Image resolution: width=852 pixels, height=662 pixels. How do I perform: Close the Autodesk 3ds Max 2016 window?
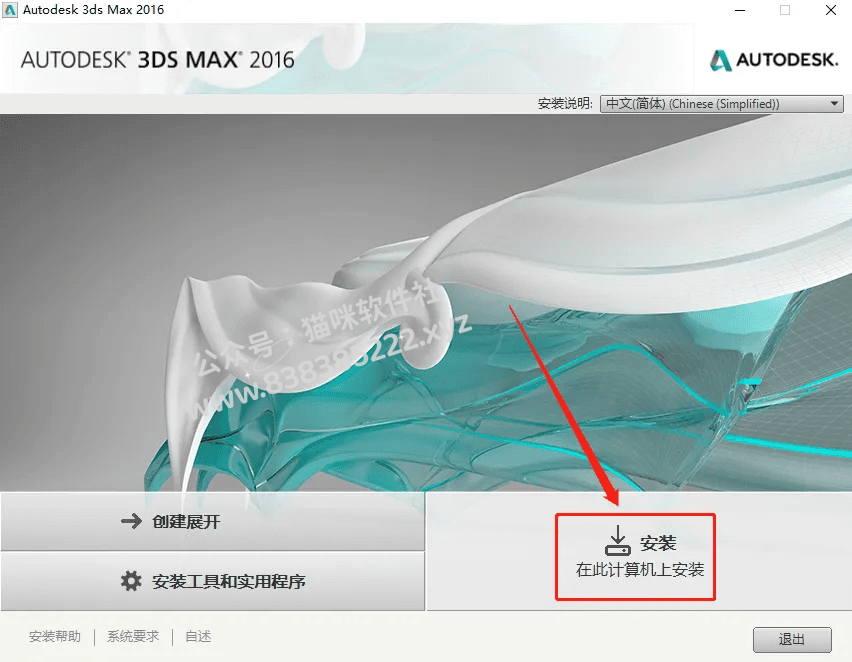(x=831, y=10)
